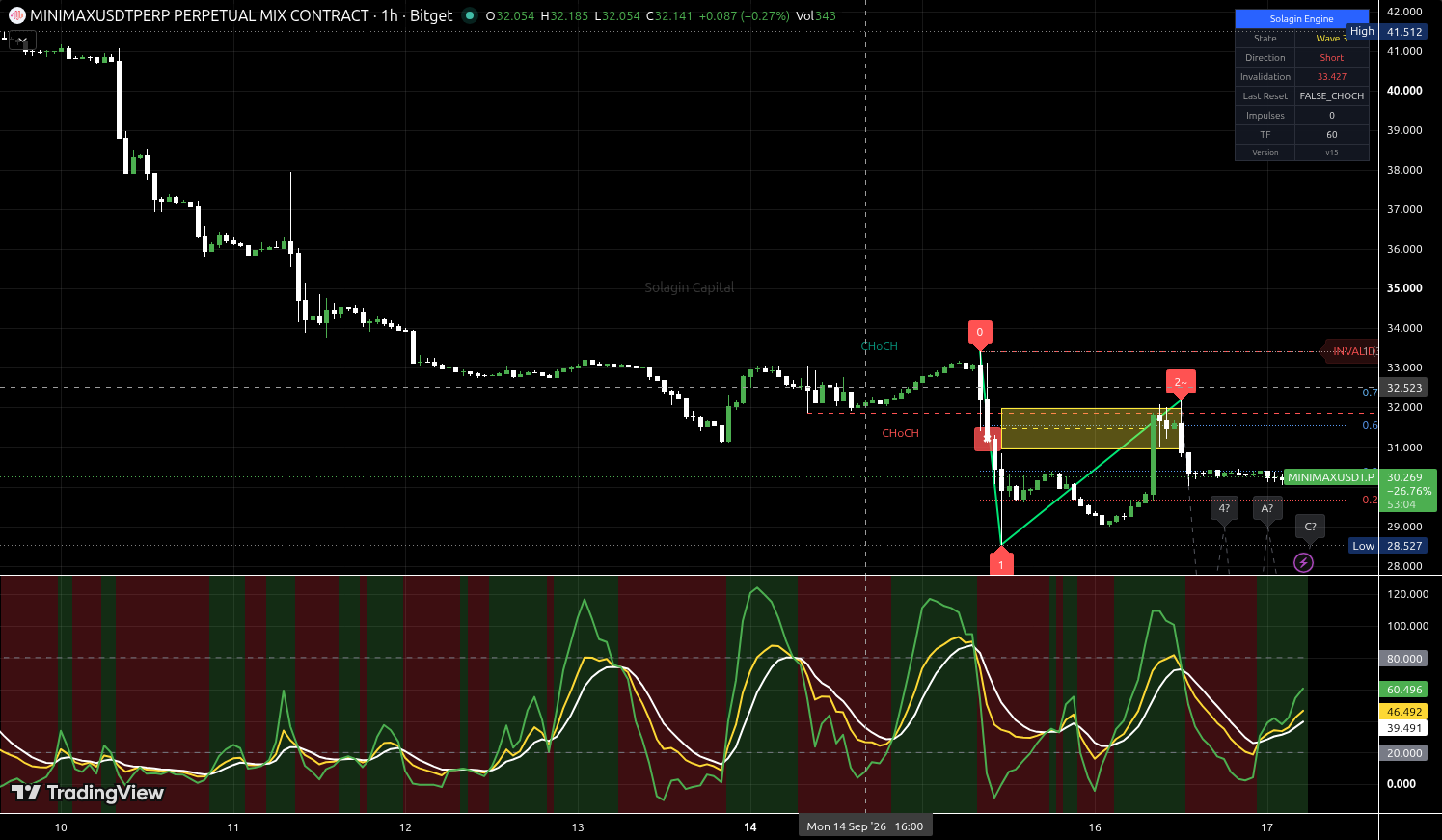Click the red CHoCH label
1442x840 pixels.
click(900, 433)
